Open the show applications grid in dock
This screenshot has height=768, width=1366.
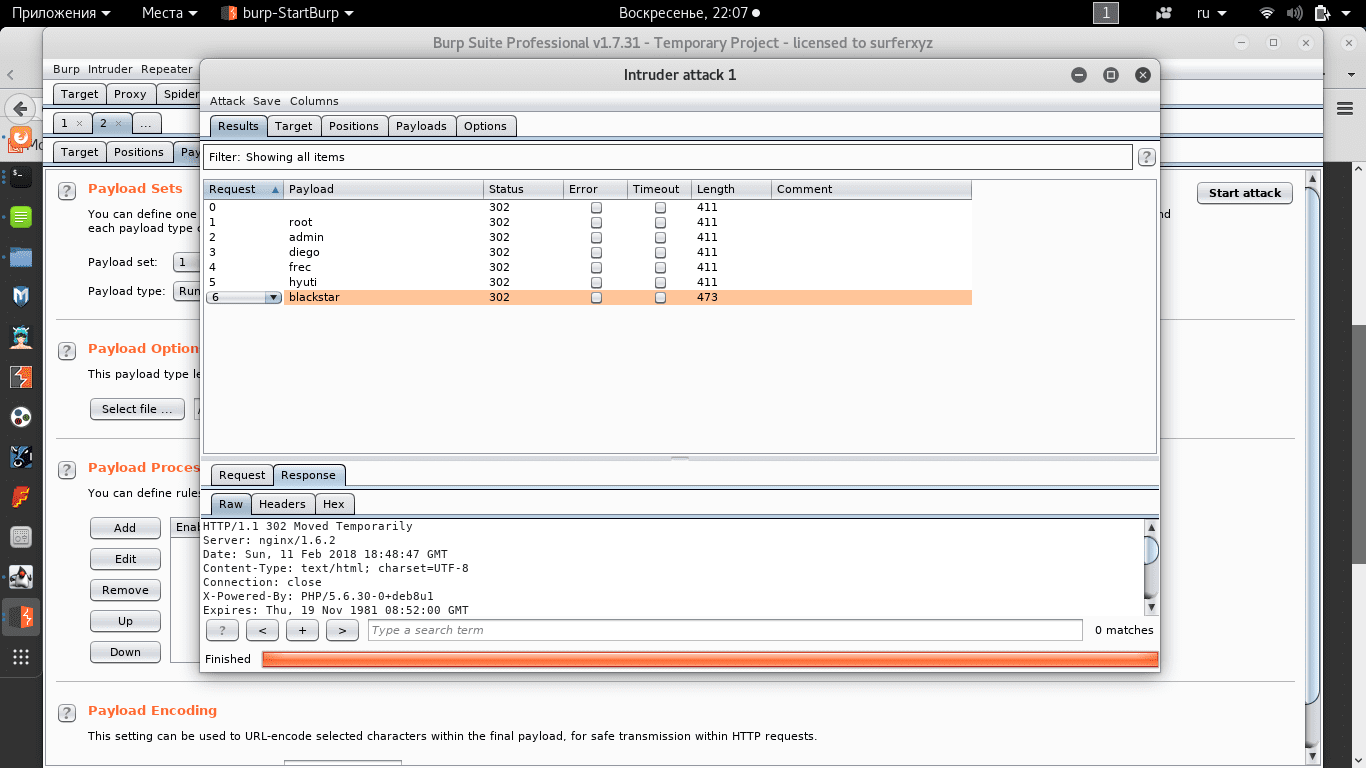pyautogui.click(x=21, y=657)
